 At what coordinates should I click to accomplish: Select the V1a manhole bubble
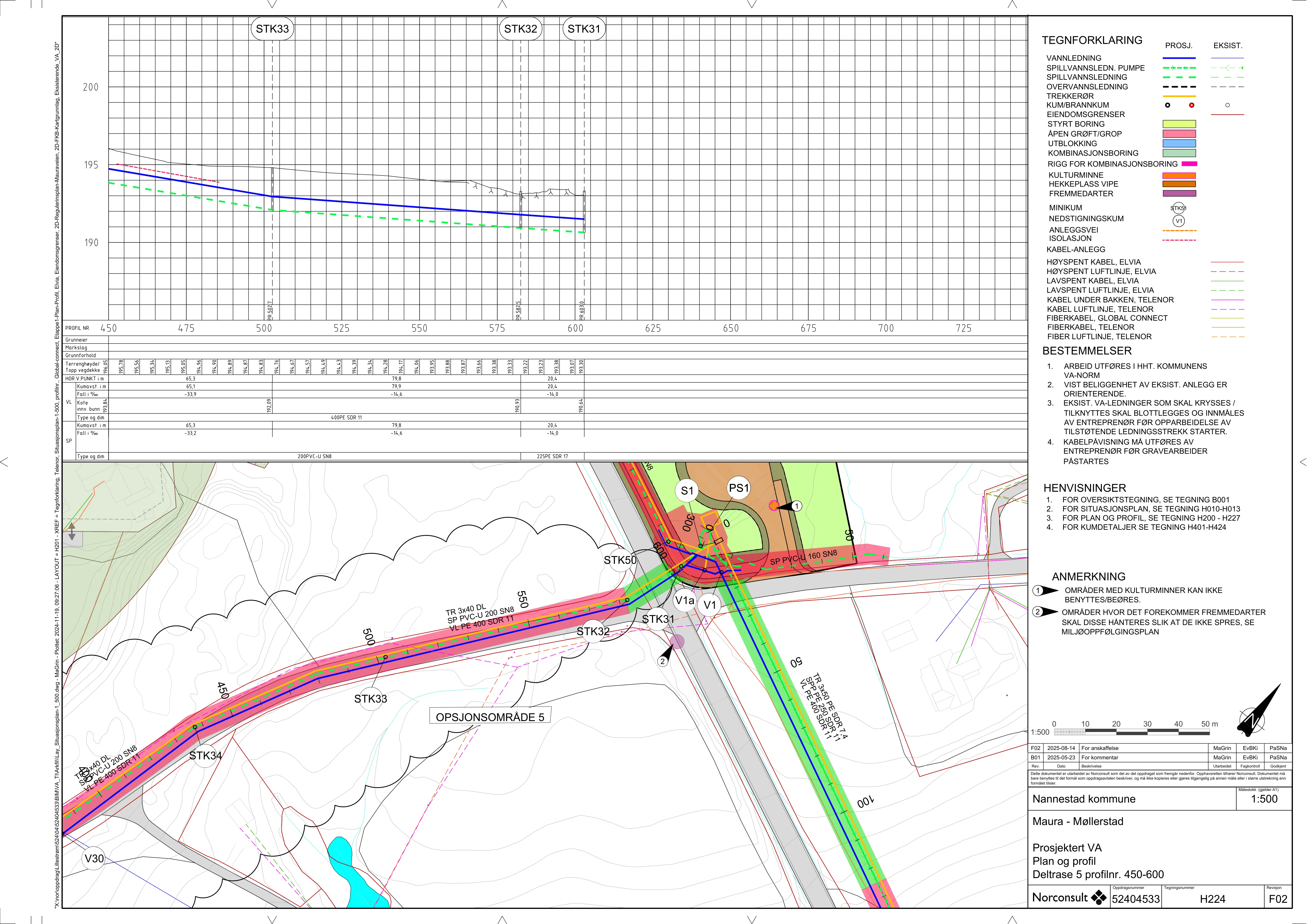(685, 601)
